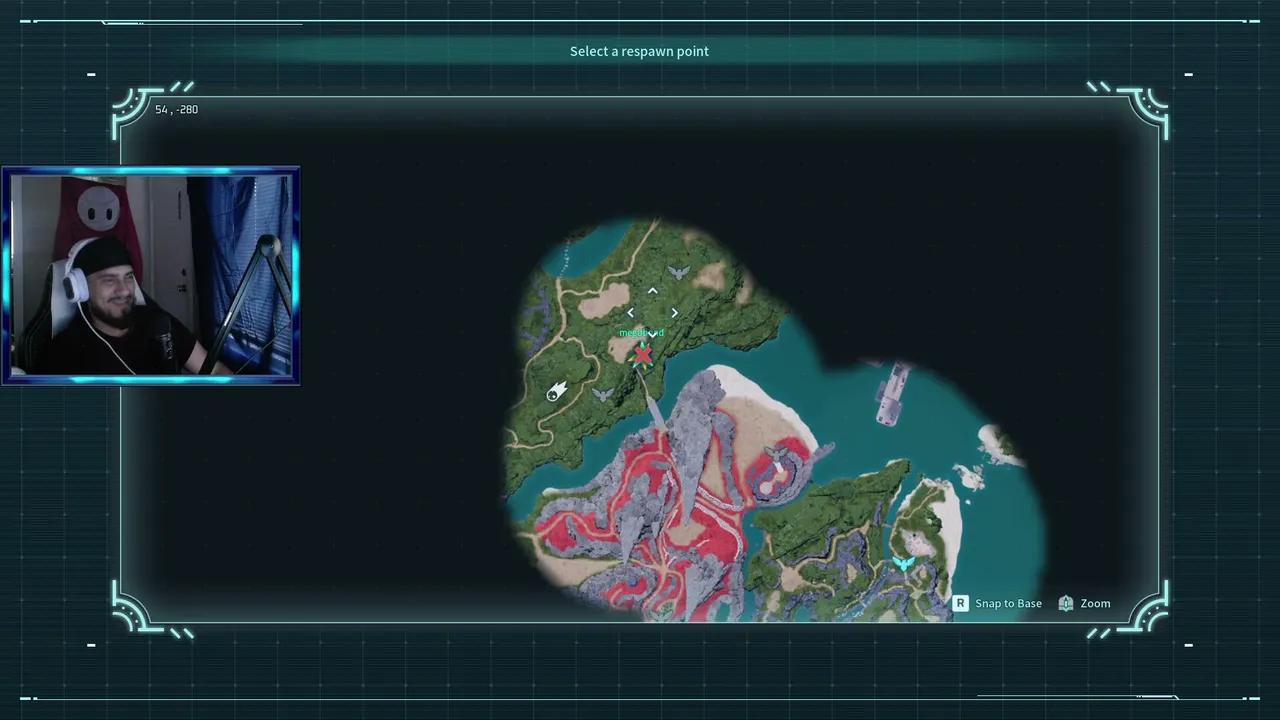Select the cyan eagle respawn point
Viewport: 1280px width, 720px height.
point(904,564)
